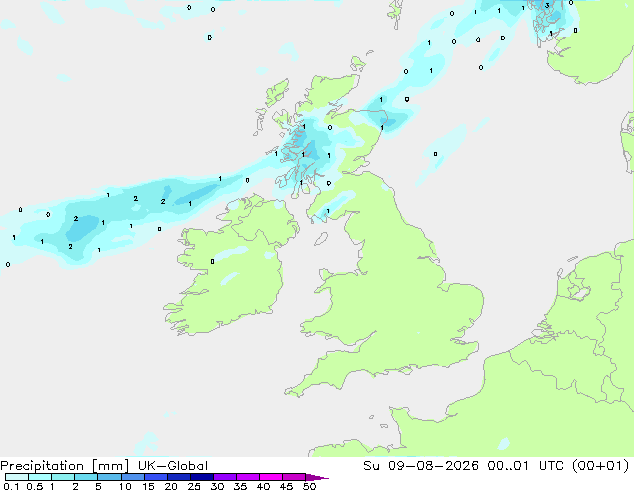Click the date "Su 09-08-2026" text
The height and width of the screenshot is (490, 634).
[421, 465]
